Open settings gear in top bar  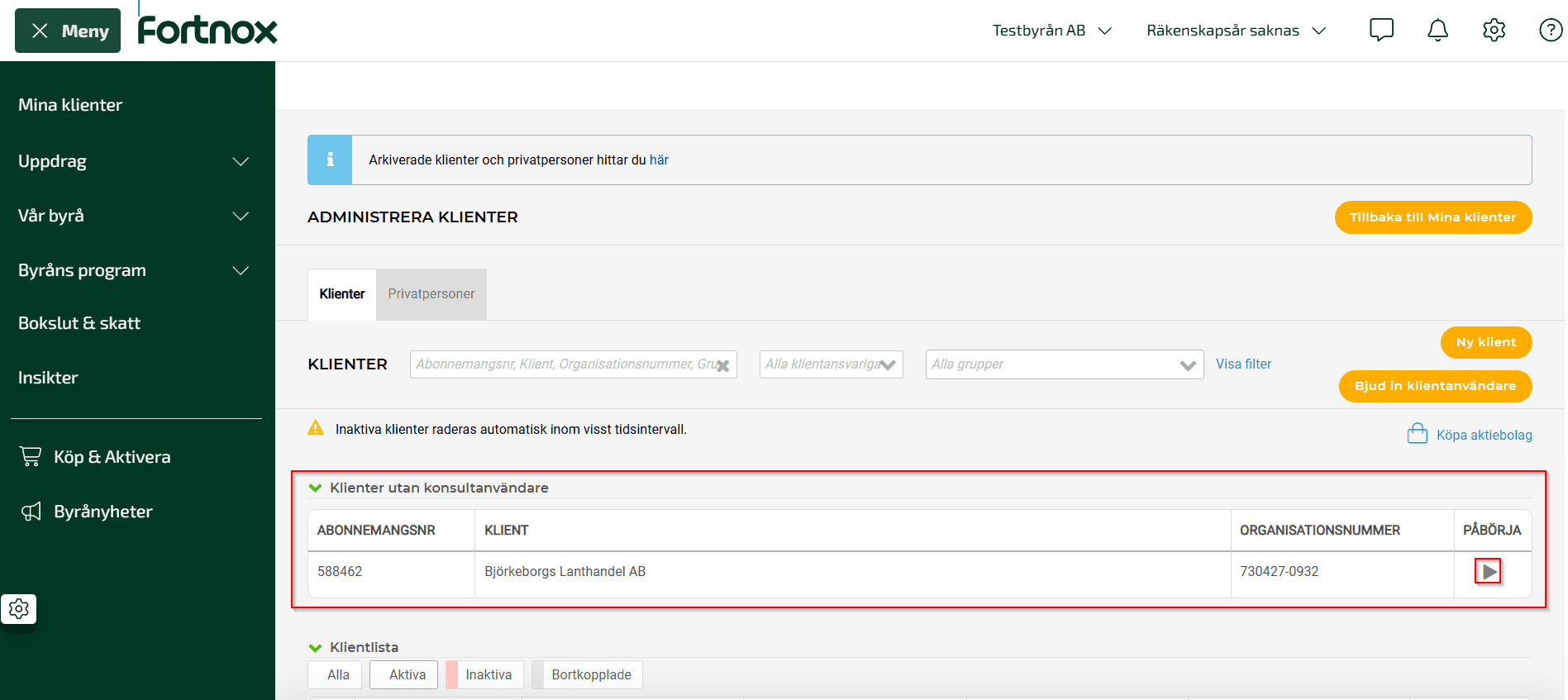click(x=1494, y=31)
